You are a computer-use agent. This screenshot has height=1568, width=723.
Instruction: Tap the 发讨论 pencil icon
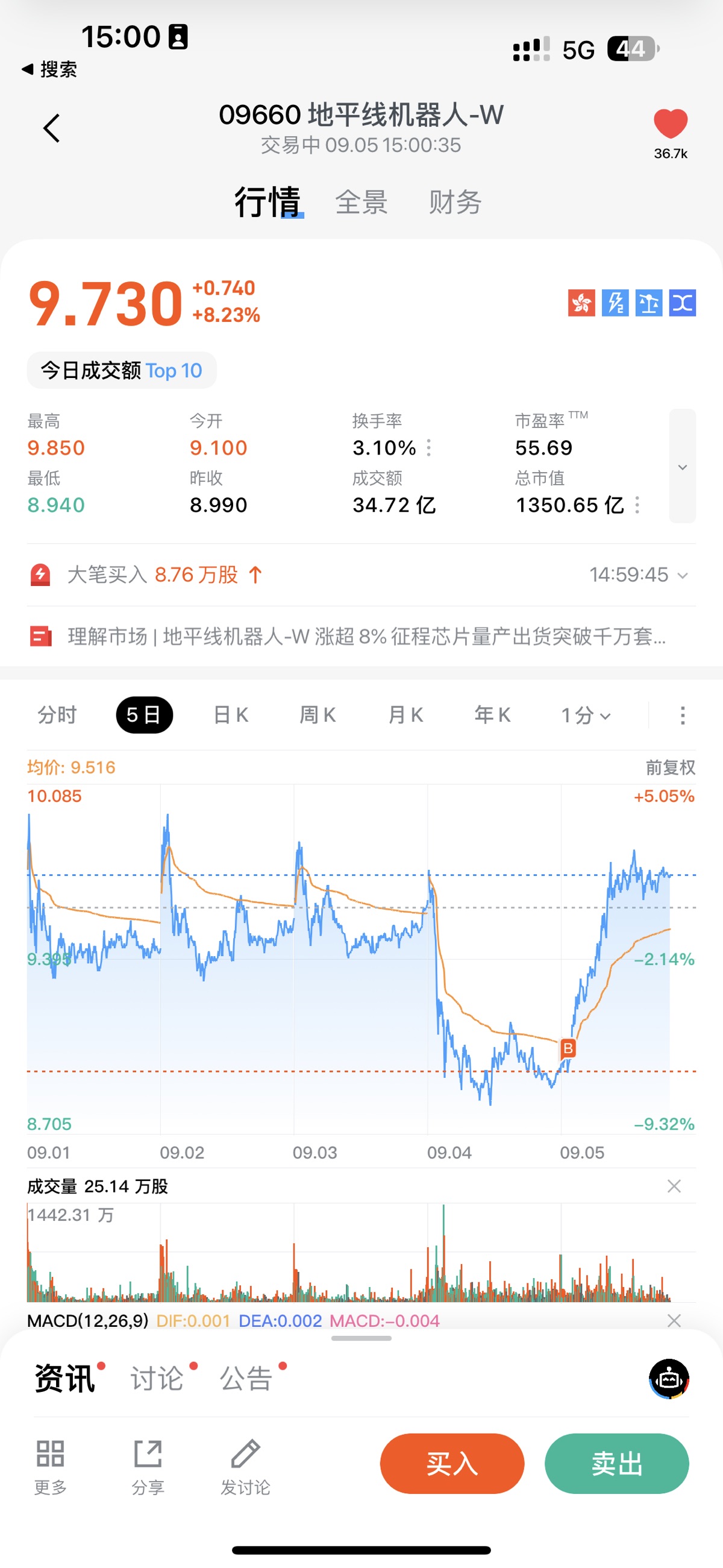pos(245,1455)
